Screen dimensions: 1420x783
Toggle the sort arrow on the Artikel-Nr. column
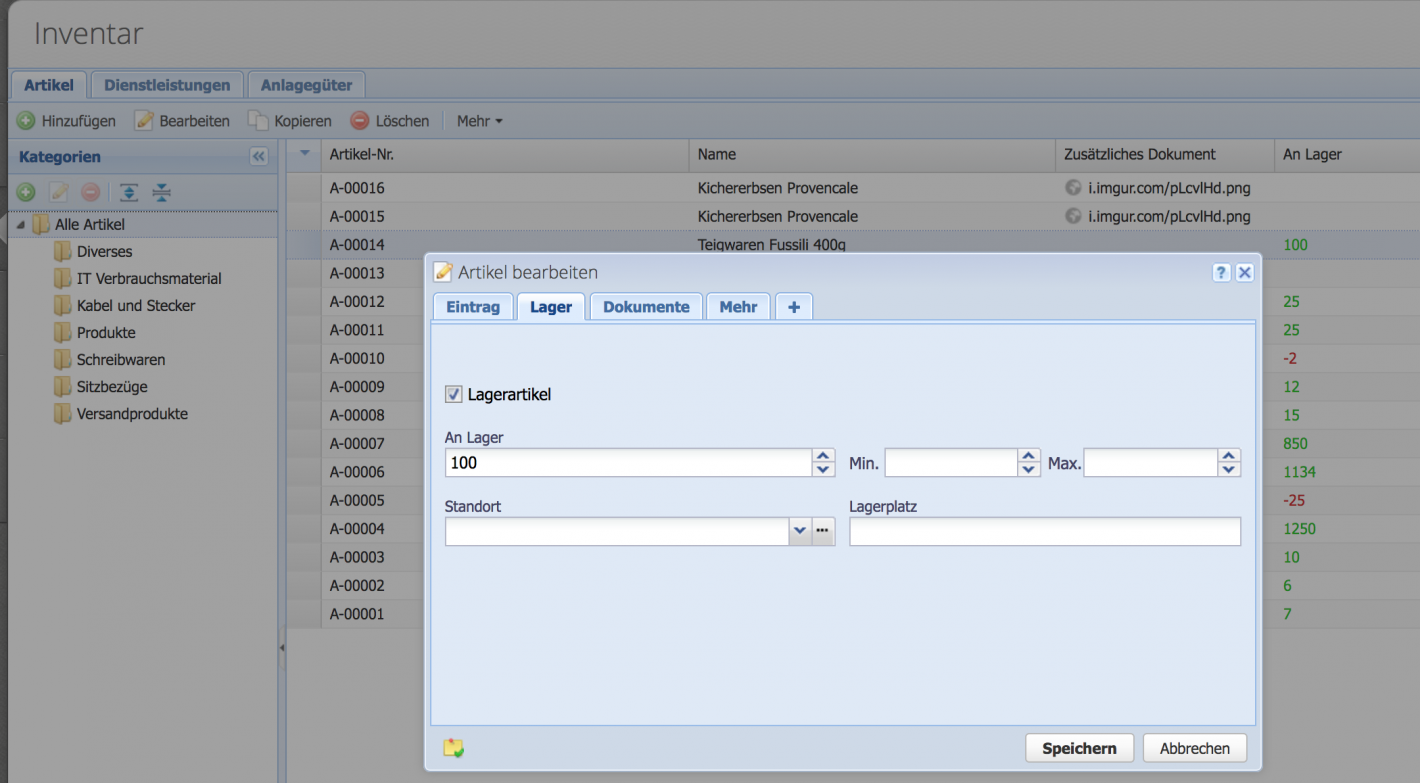(305, 154)
